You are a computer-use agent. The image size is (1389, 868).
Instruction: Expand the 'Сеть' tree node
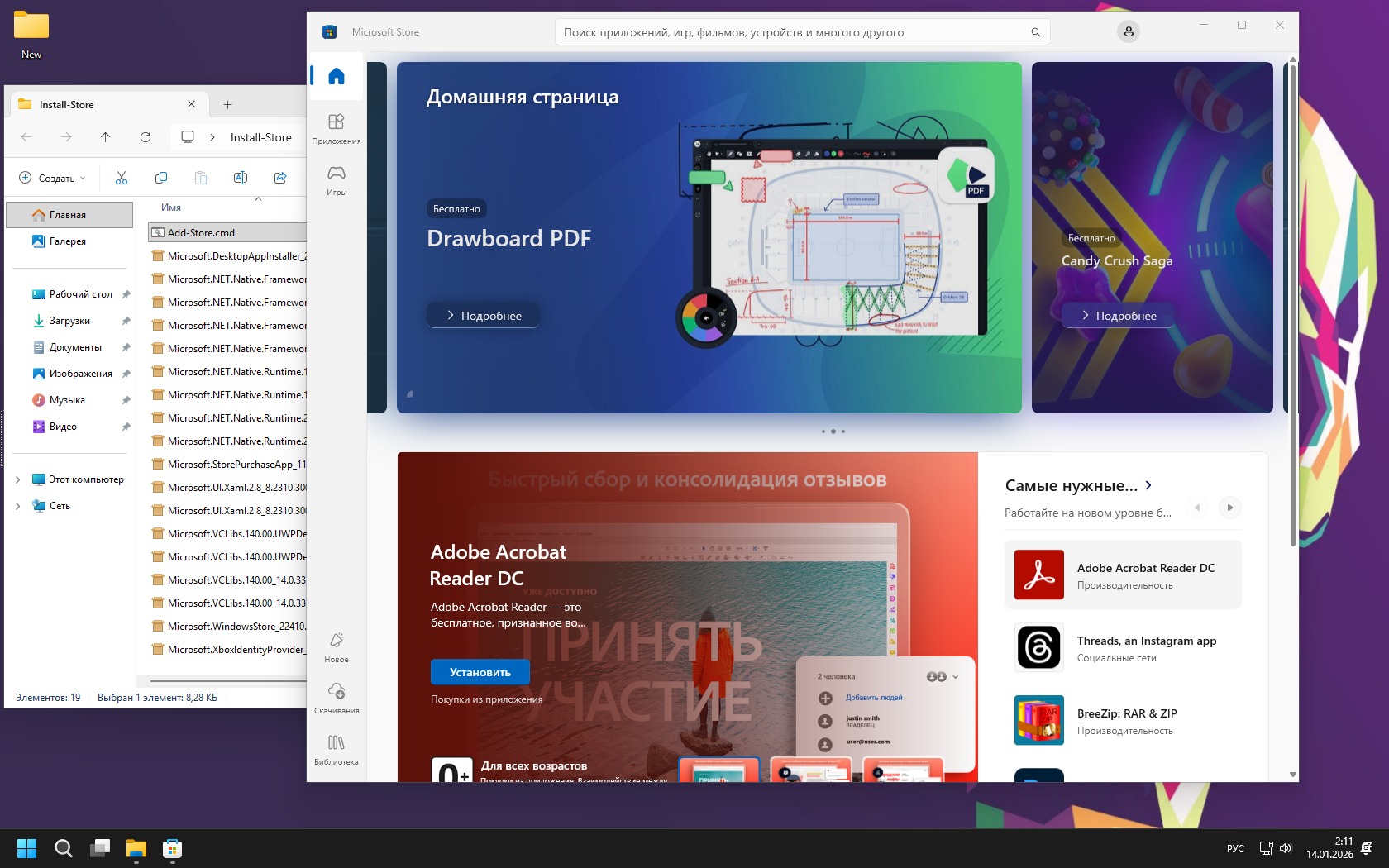click(x=18, y=506)
